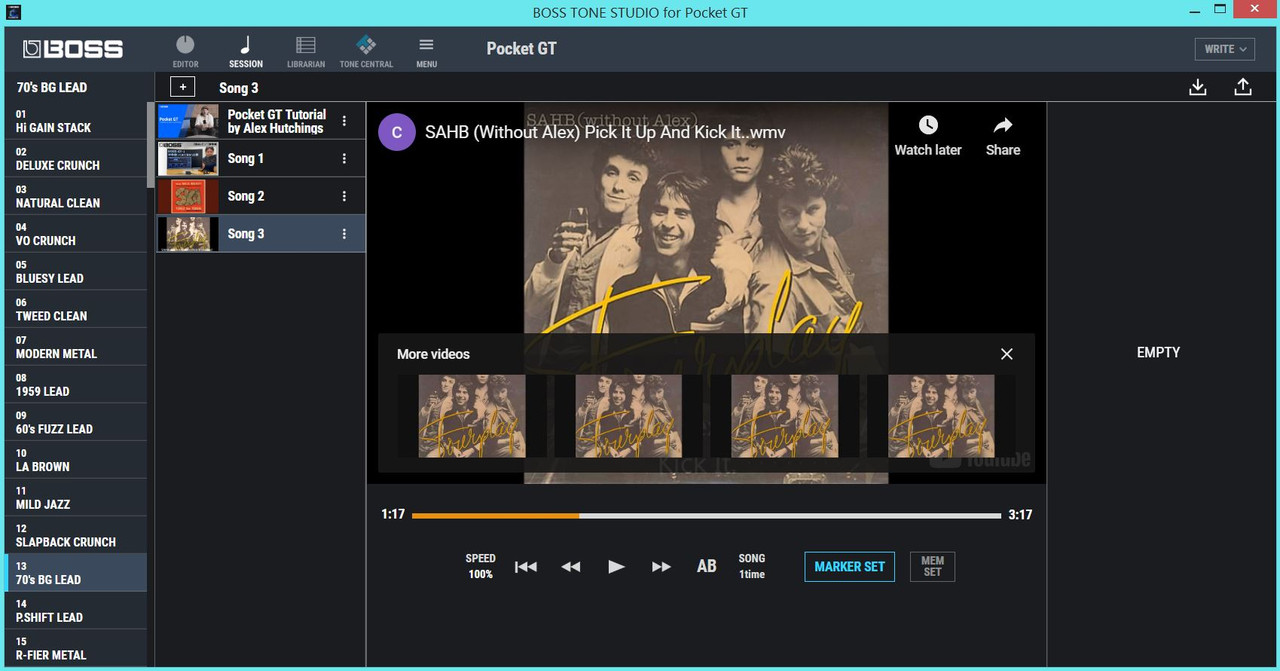Click the Pocket GT Tutorial thumbnail
1280x671 pixels.
click(188, 121)
